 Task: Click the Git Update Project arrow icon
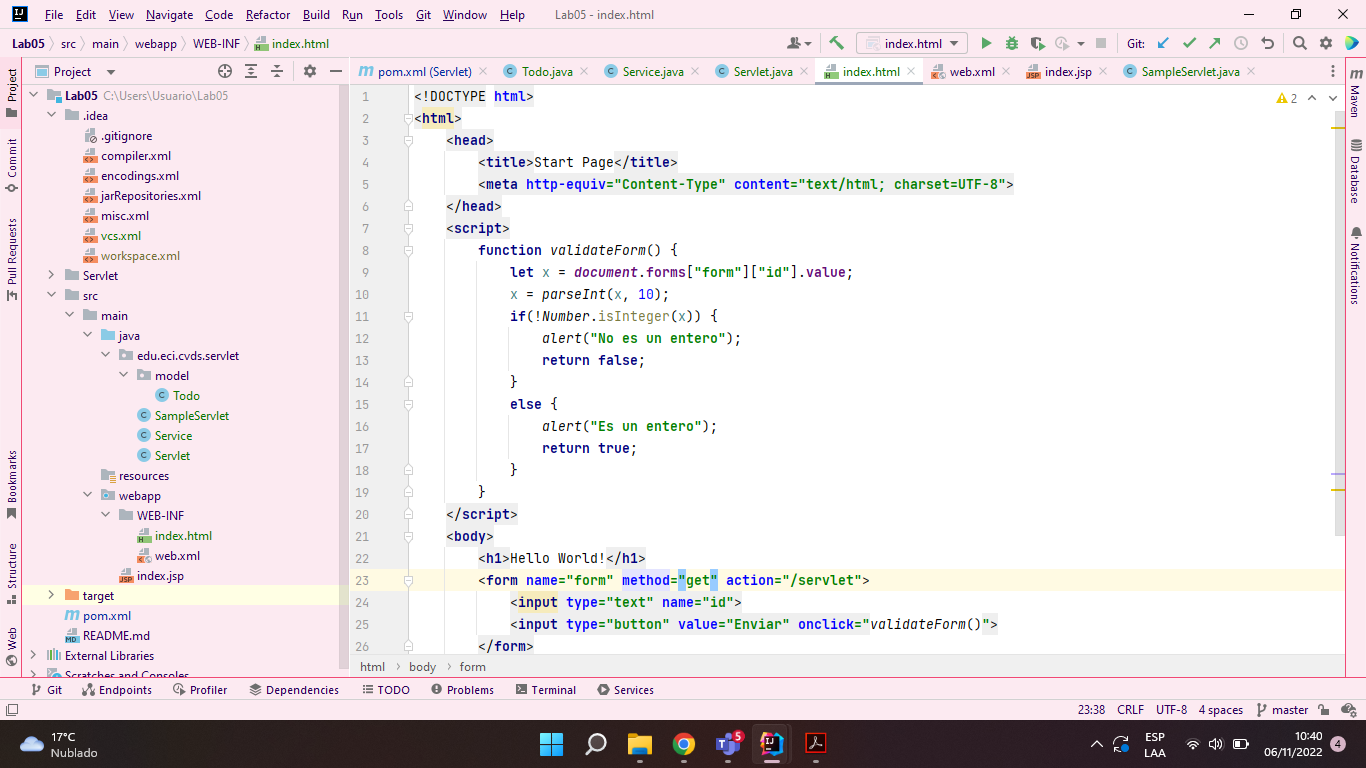[1163, 43]
